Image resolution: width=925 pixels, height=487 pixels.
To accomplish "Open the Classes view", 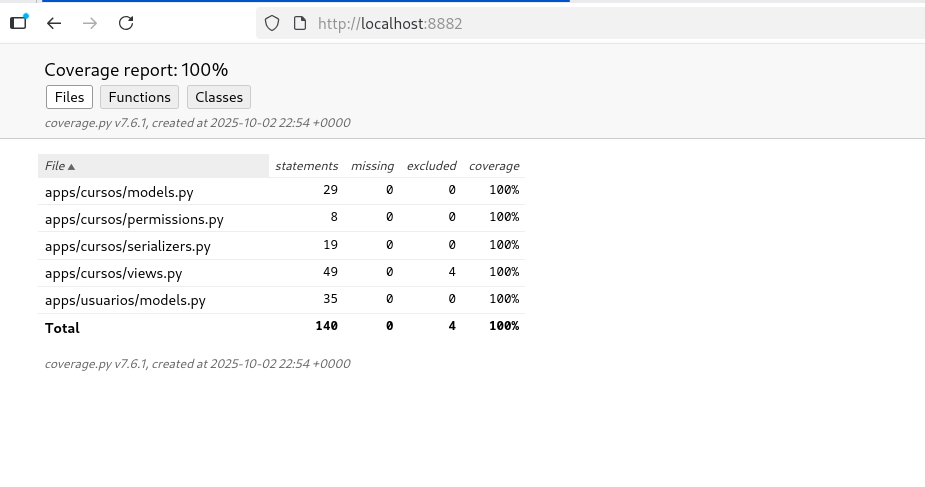I will [219, 97].
